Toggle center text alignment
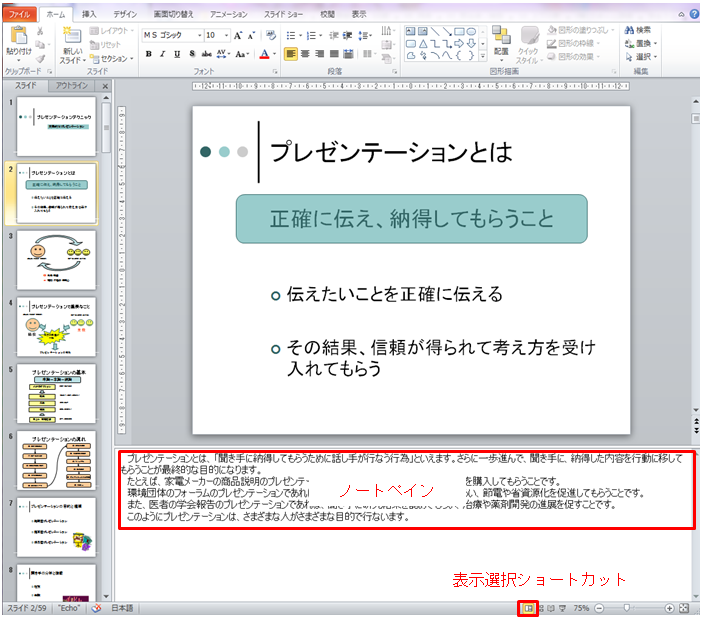Screen dimensions: 706x620 [307, 54]
